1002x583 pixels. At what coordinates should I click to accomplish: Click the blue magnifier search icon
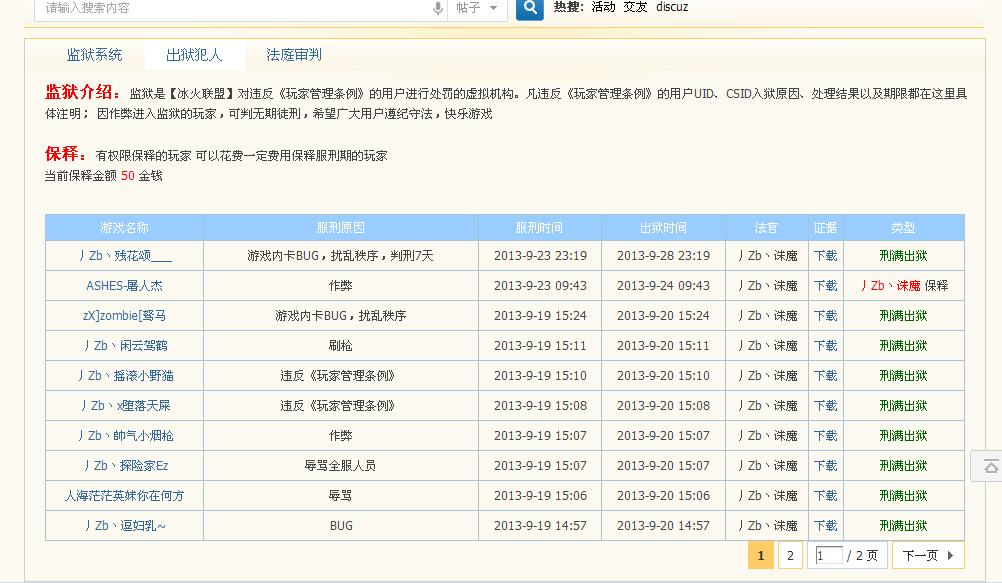point(528,8)
